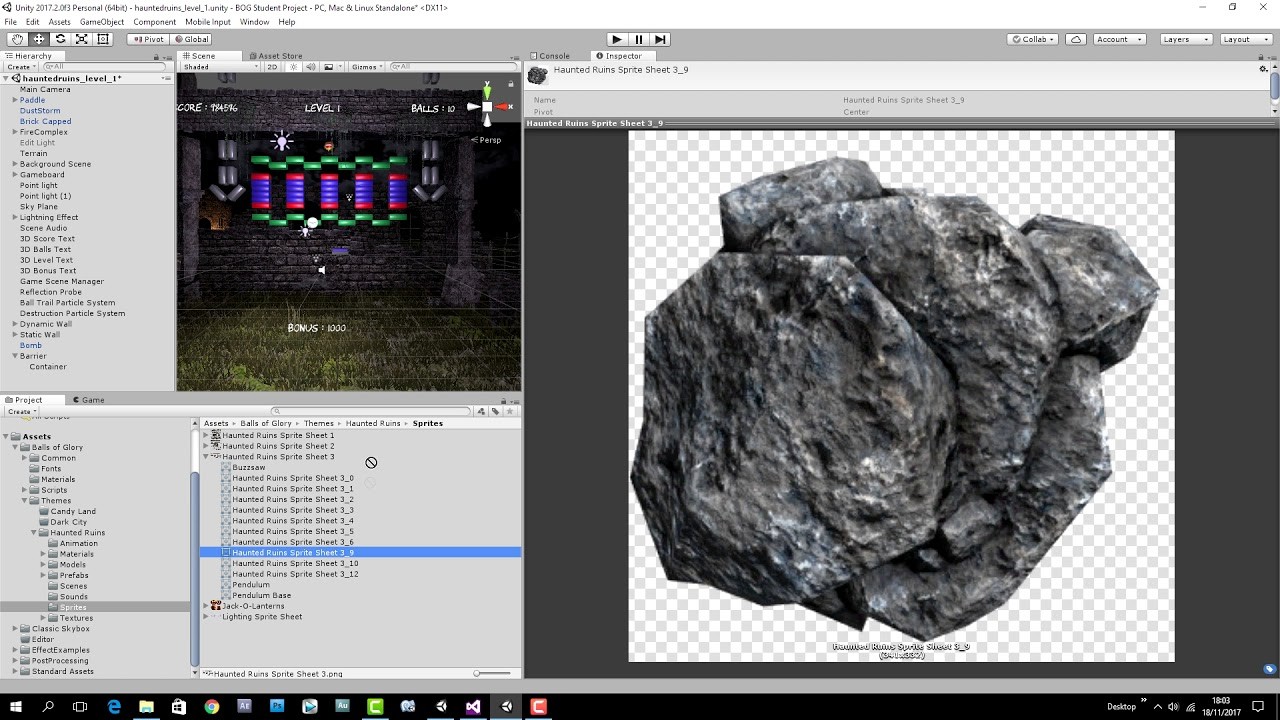Screen dimensions: 1280x720
Task: Select the Rect Transform tool
Action: tap(103, 39)
